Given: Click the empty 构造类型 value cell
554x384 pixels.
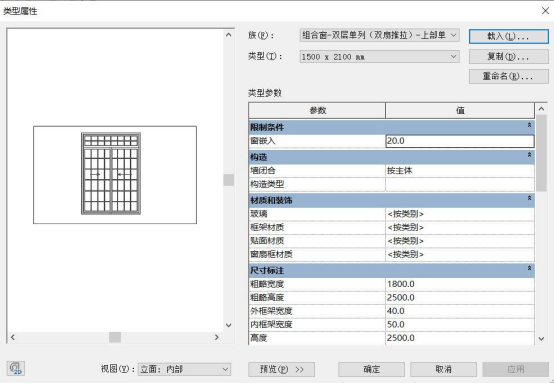Looking at the screenshot, I should pyautogui.click(x=460, y=184).
